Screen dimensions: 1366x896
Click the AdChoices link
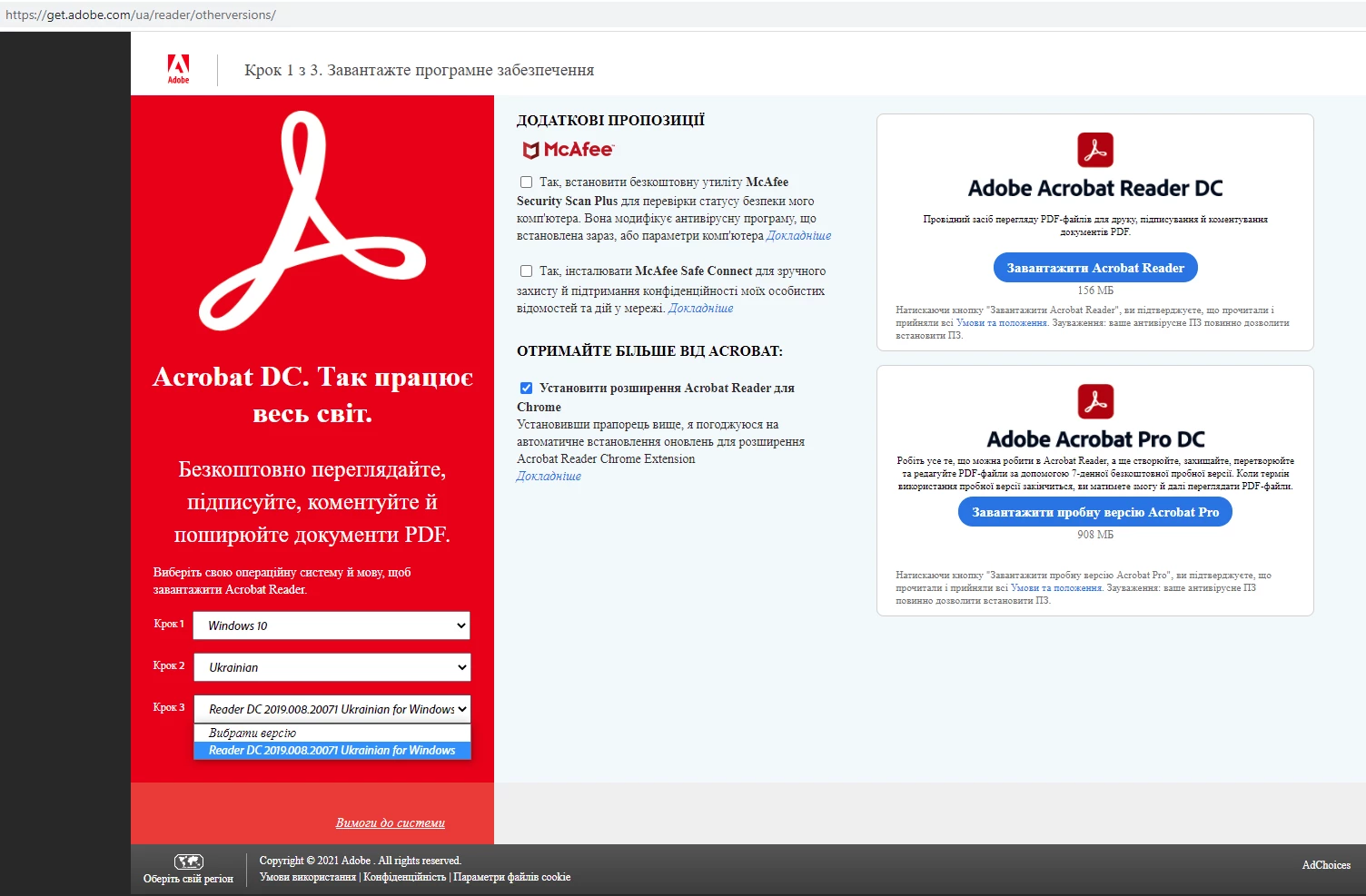(x=1326, y=865)
